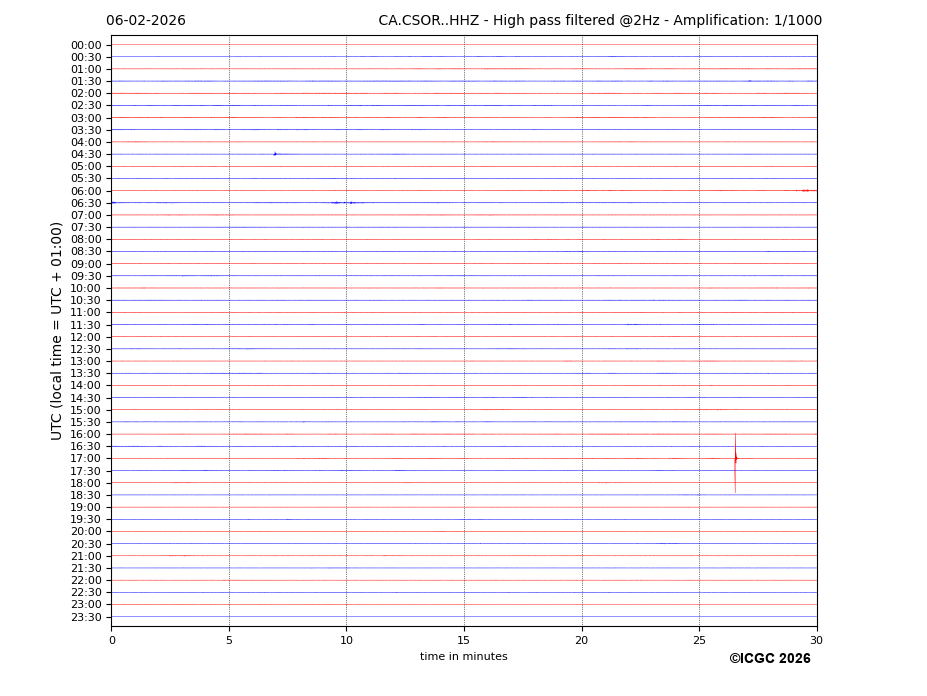Click the blue blip on the 04:30 trace
The image size is (927, 696).
tap(275, 154)
